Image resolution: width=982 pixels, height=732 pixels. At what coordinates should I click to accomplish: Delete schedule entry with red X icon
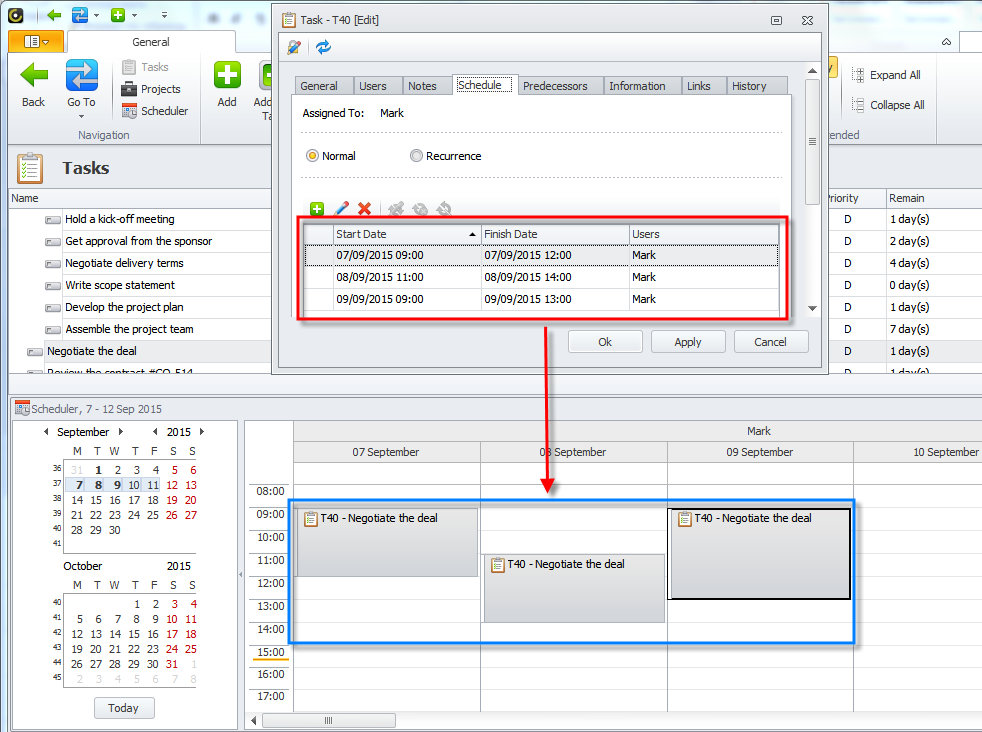[x=365, y=209]
